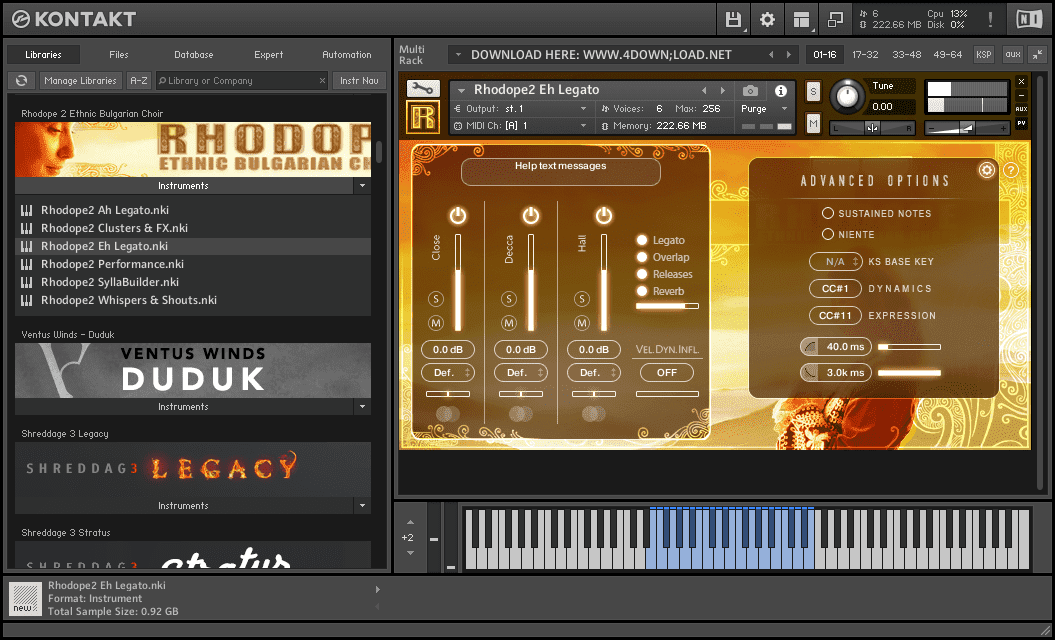Go to previous instrument preset arrow

(x=704, y=90)
